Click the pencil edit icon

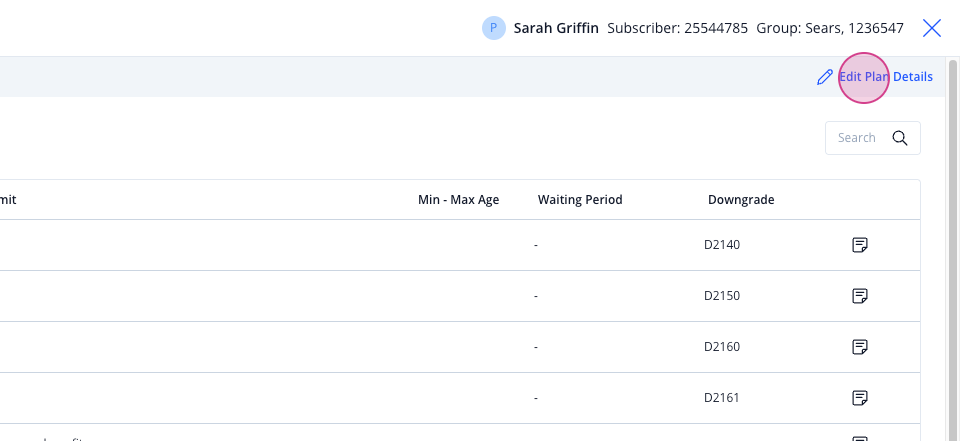[x=825, y=77]
